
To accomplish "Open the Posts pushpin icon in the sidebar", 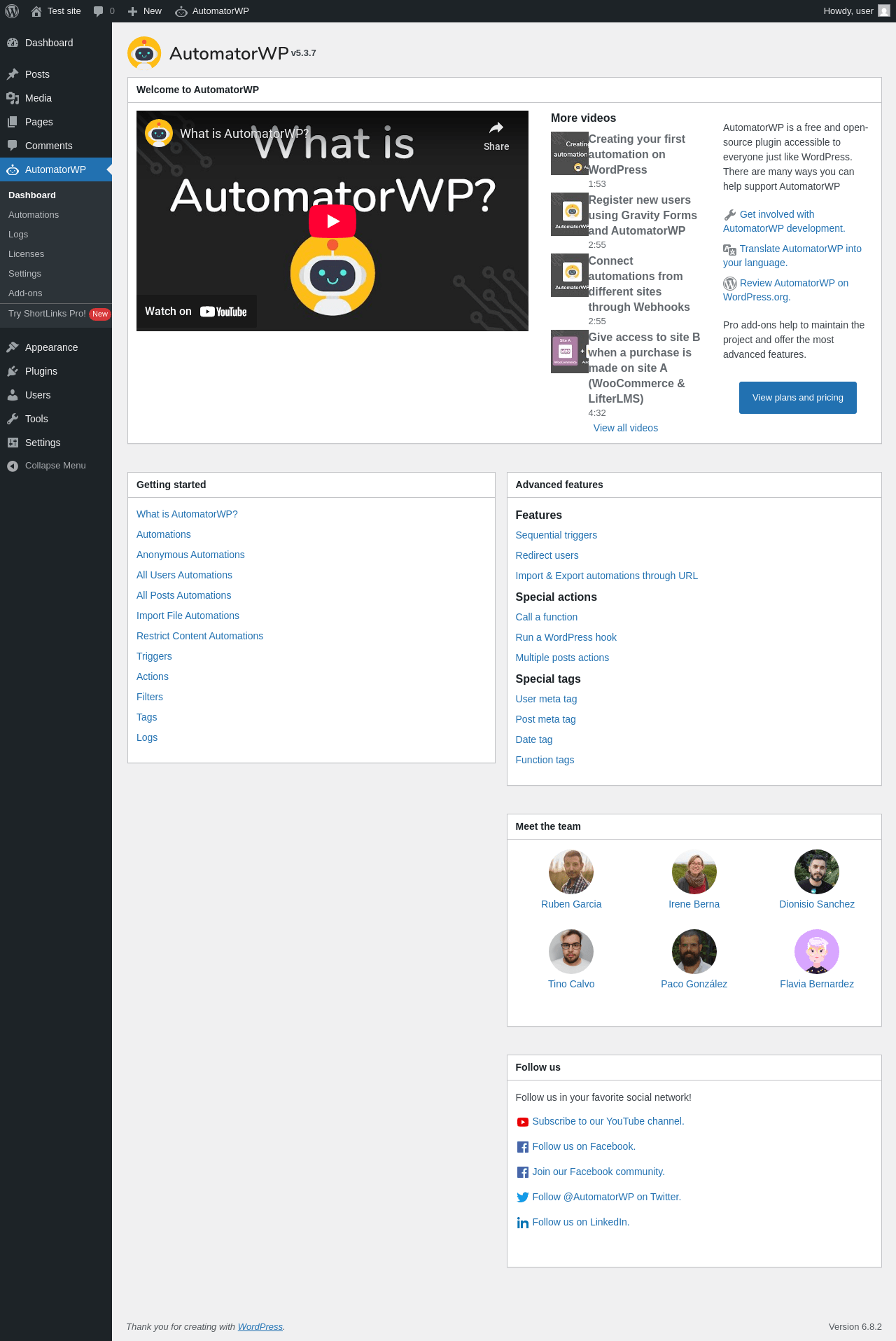I will (x=13, y=74).
